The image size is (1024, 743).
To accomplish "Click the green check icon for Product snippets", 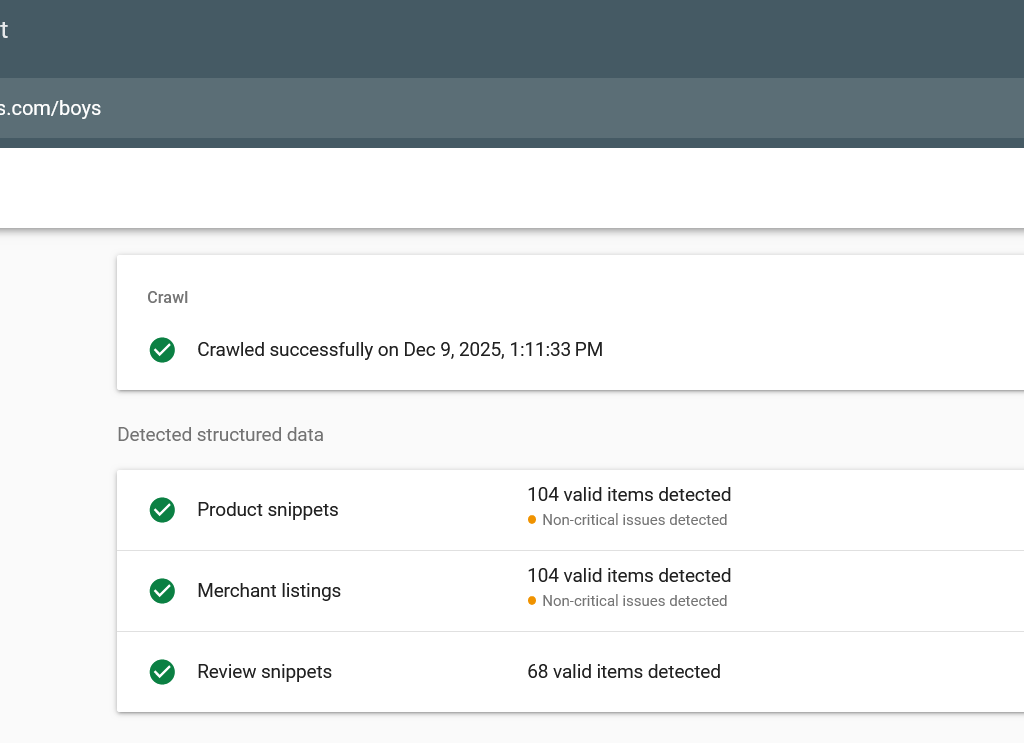I will (x=162, y=510).
